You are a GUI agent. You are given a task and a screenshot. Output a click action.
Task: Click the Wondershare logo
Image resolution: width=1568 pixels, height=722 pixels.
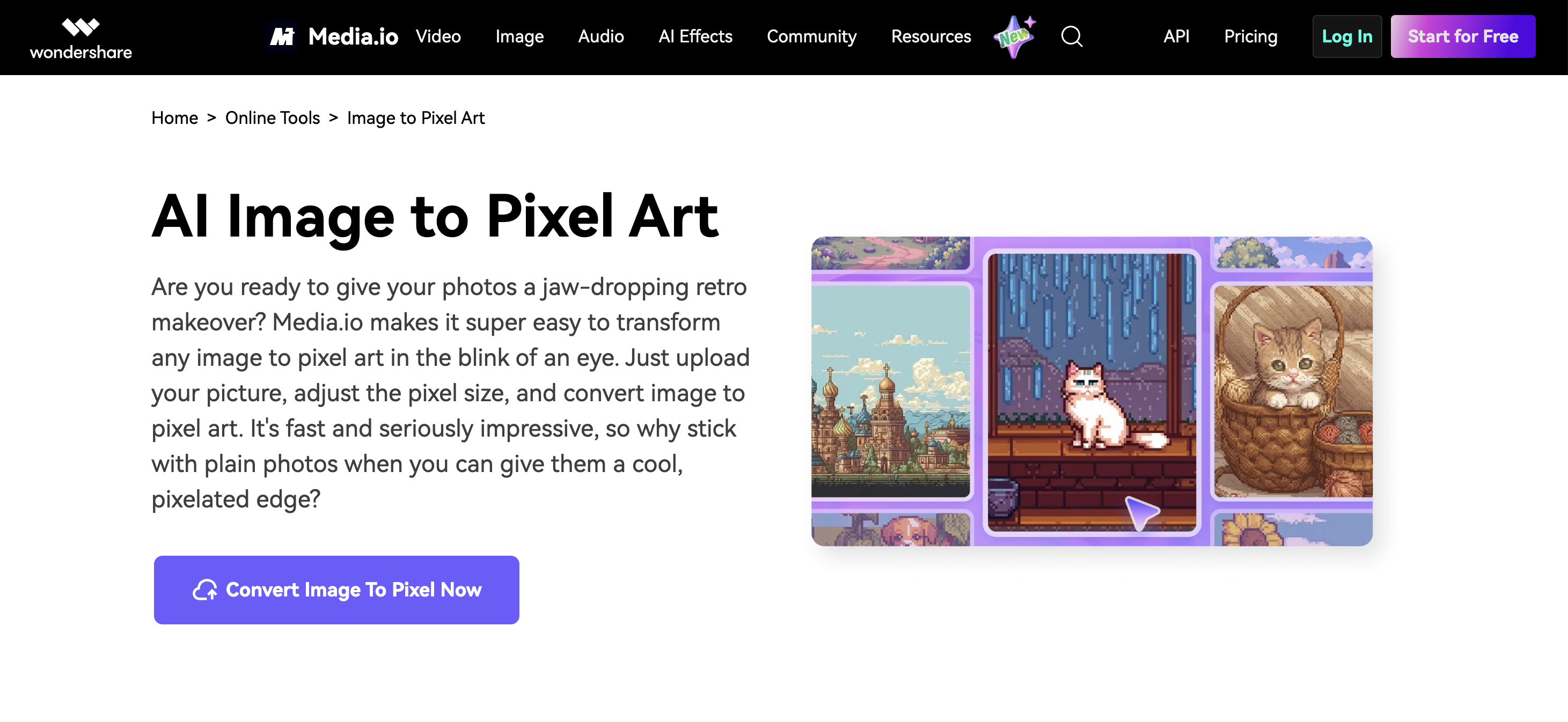81,38
